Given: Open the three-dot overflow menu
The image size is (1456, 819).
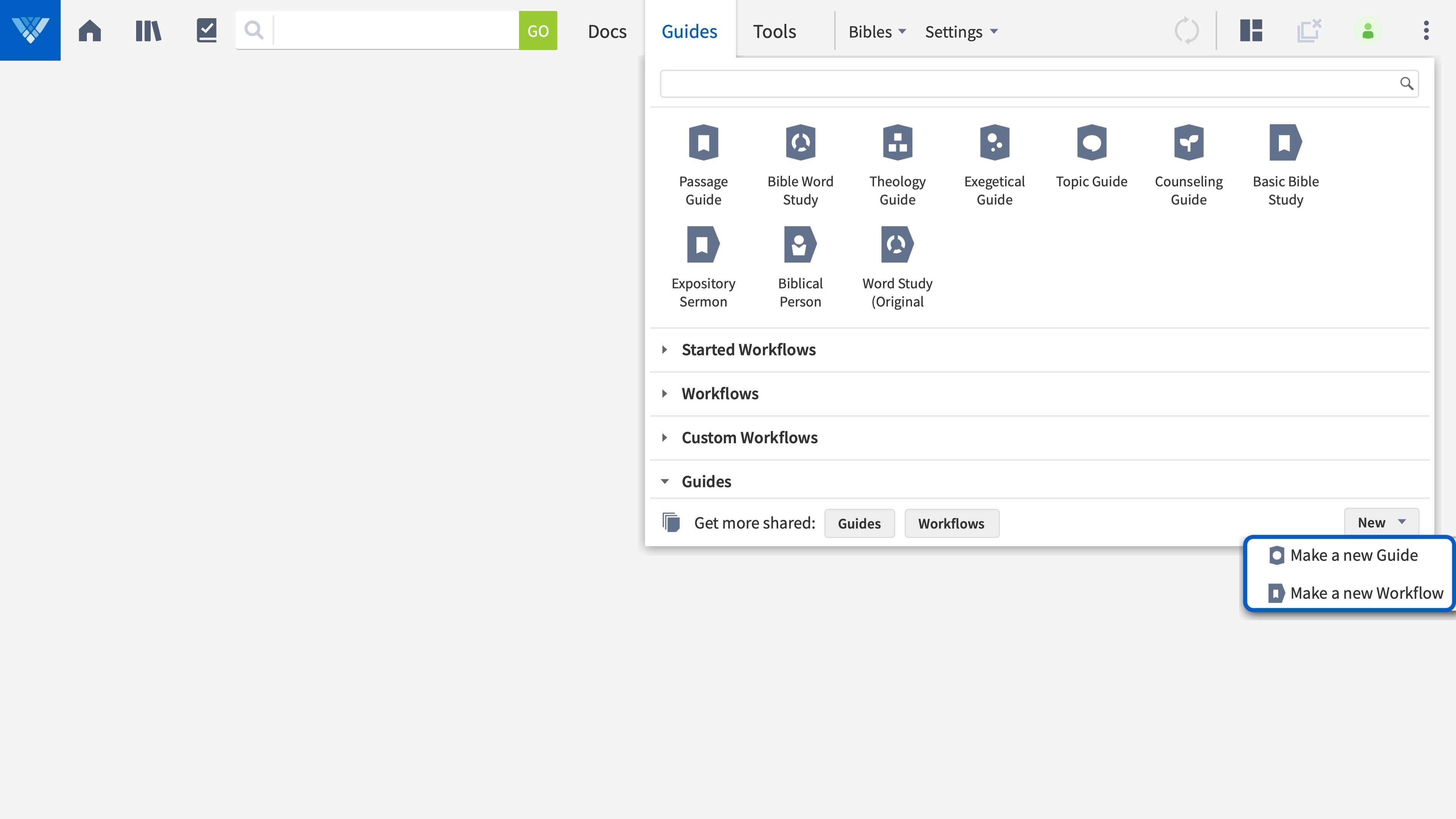Looking at the screenshot, I should point(1426,30).
